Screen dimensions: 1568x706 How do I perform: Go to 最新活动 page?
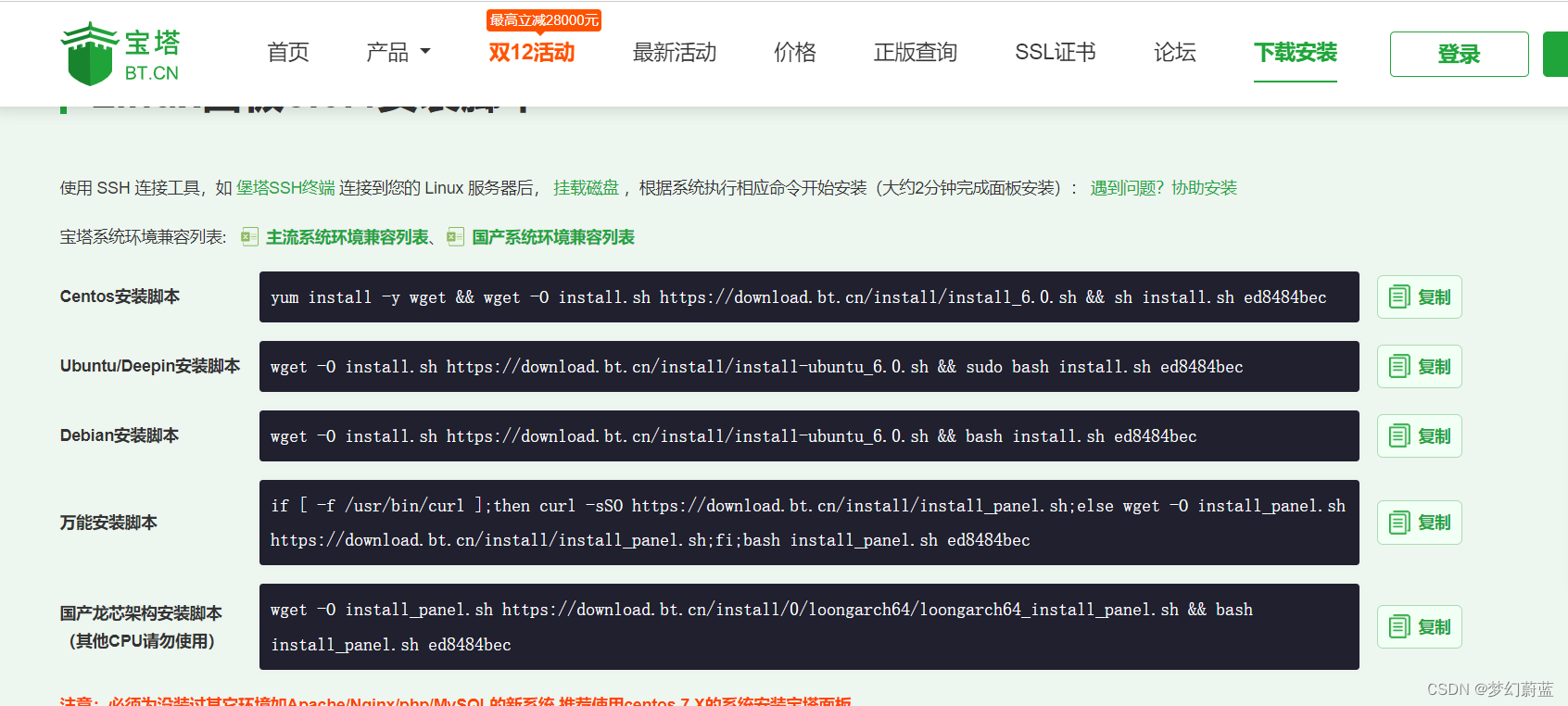pyautogui.click(x=675, y=53)
